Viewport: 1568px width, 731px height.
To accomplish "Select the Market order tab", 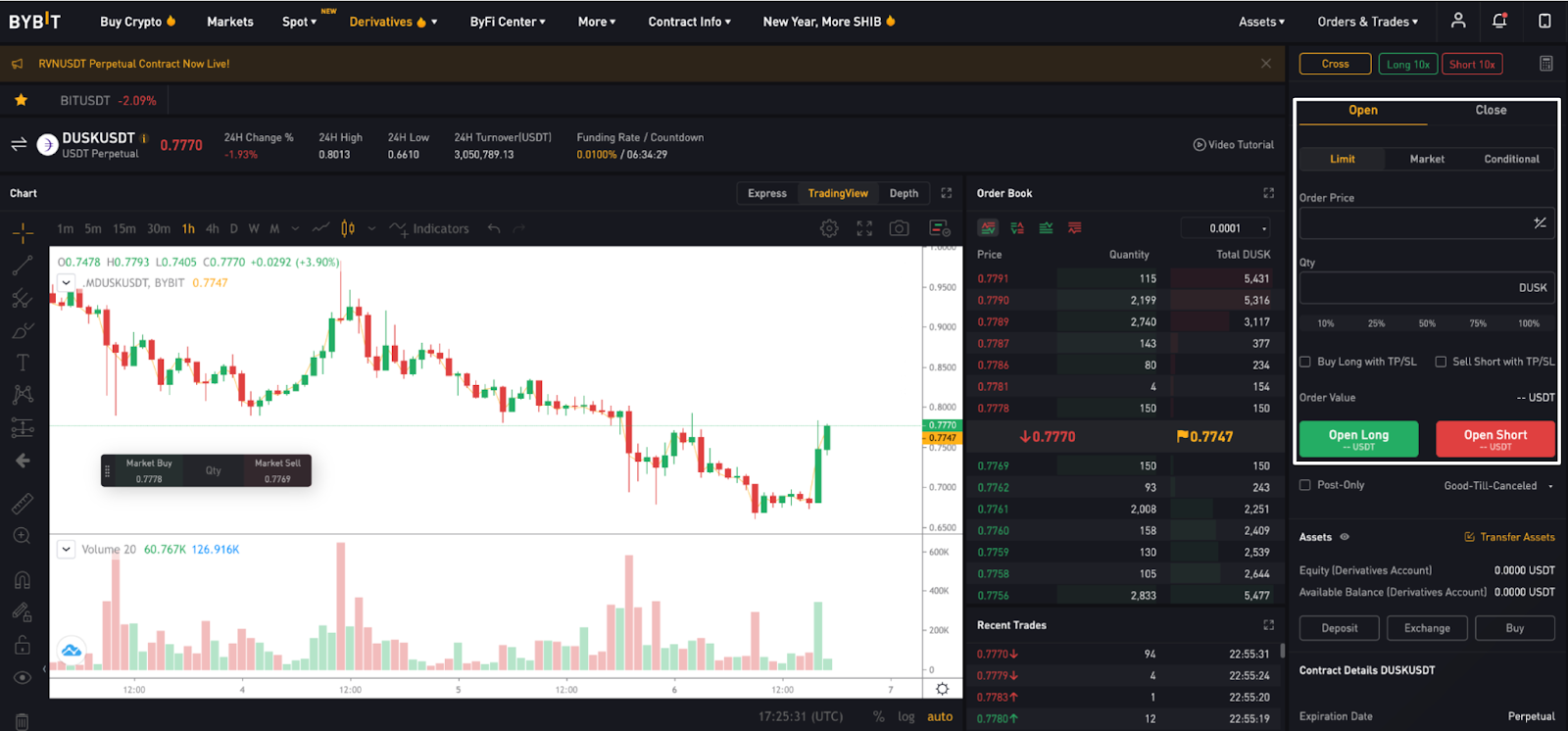I will tap(1427, 159).
